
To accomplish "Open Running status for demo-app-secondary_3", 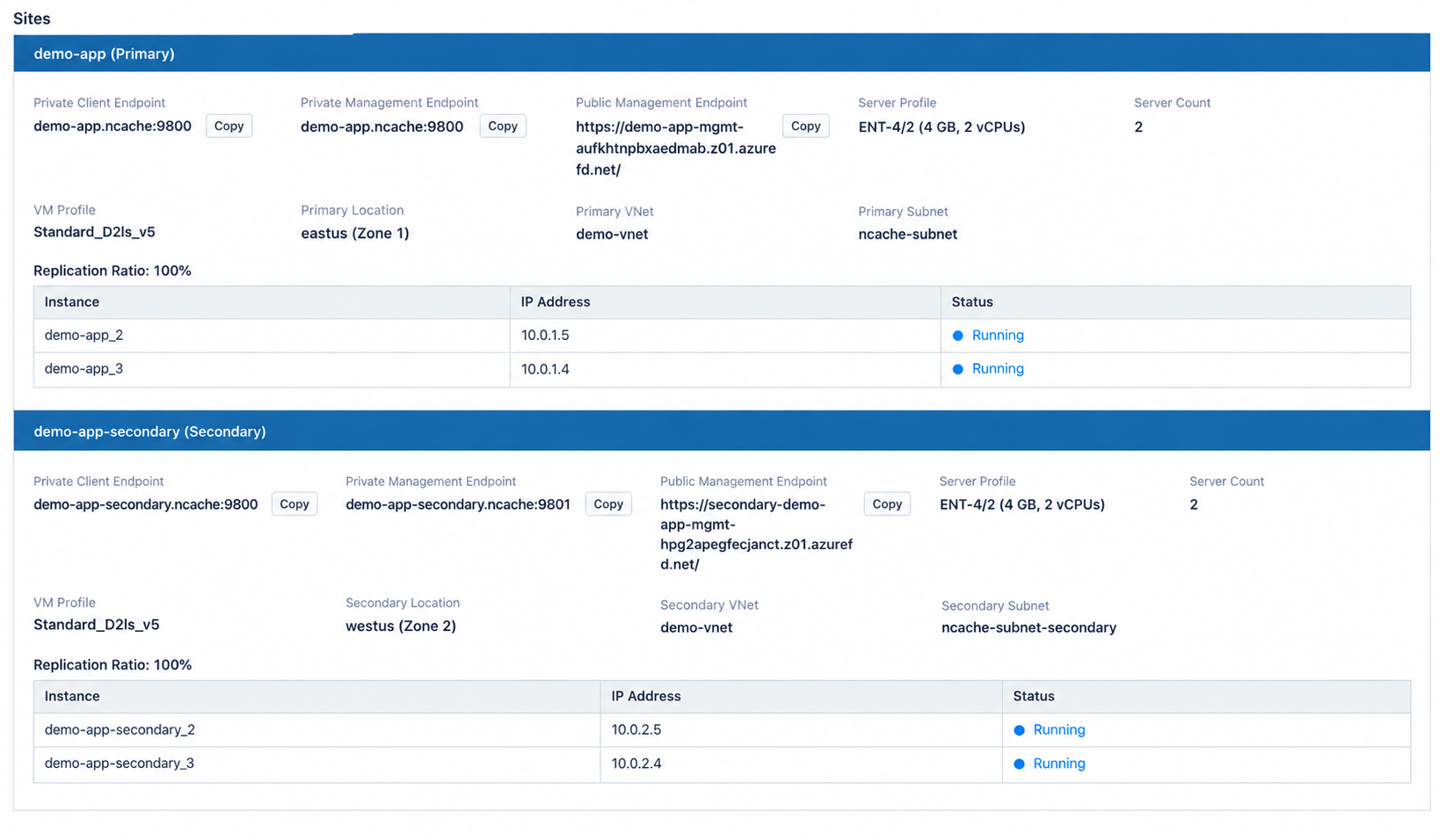I will tap(1059, 763).
